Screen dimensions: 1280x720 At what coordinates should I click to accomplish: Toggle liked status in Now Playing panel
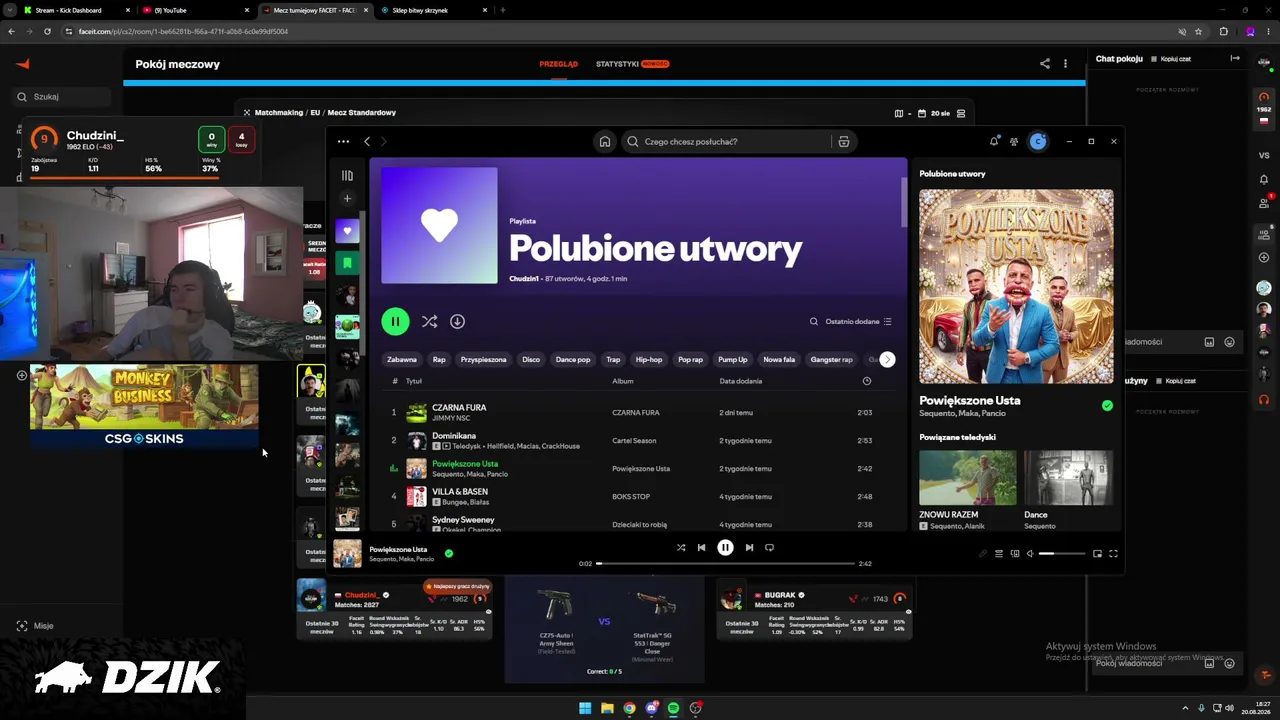coord(1107,406)
